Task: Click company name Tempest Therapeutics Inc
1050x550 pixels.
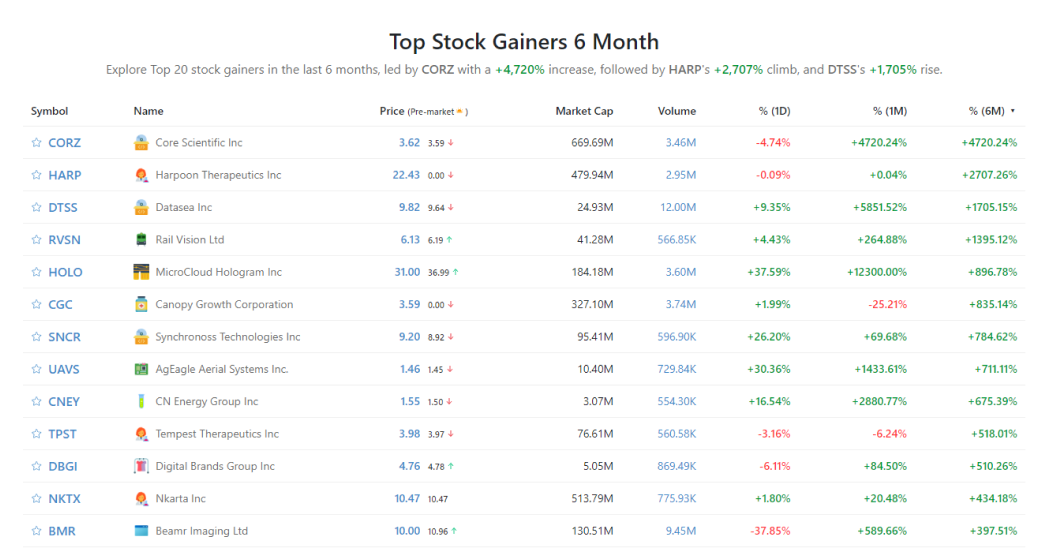Action: coord(217,433)
